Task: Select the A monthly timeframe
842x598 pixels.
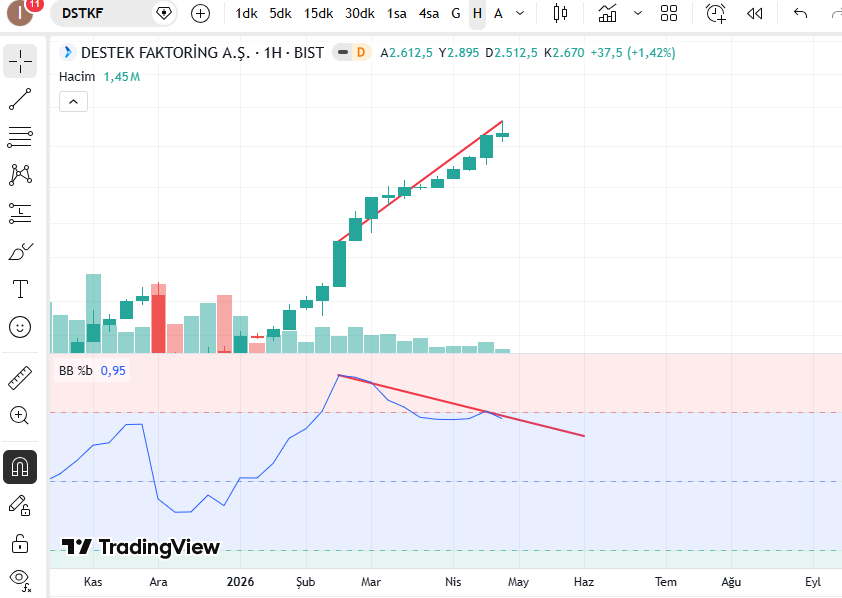Action: (498, 13)
